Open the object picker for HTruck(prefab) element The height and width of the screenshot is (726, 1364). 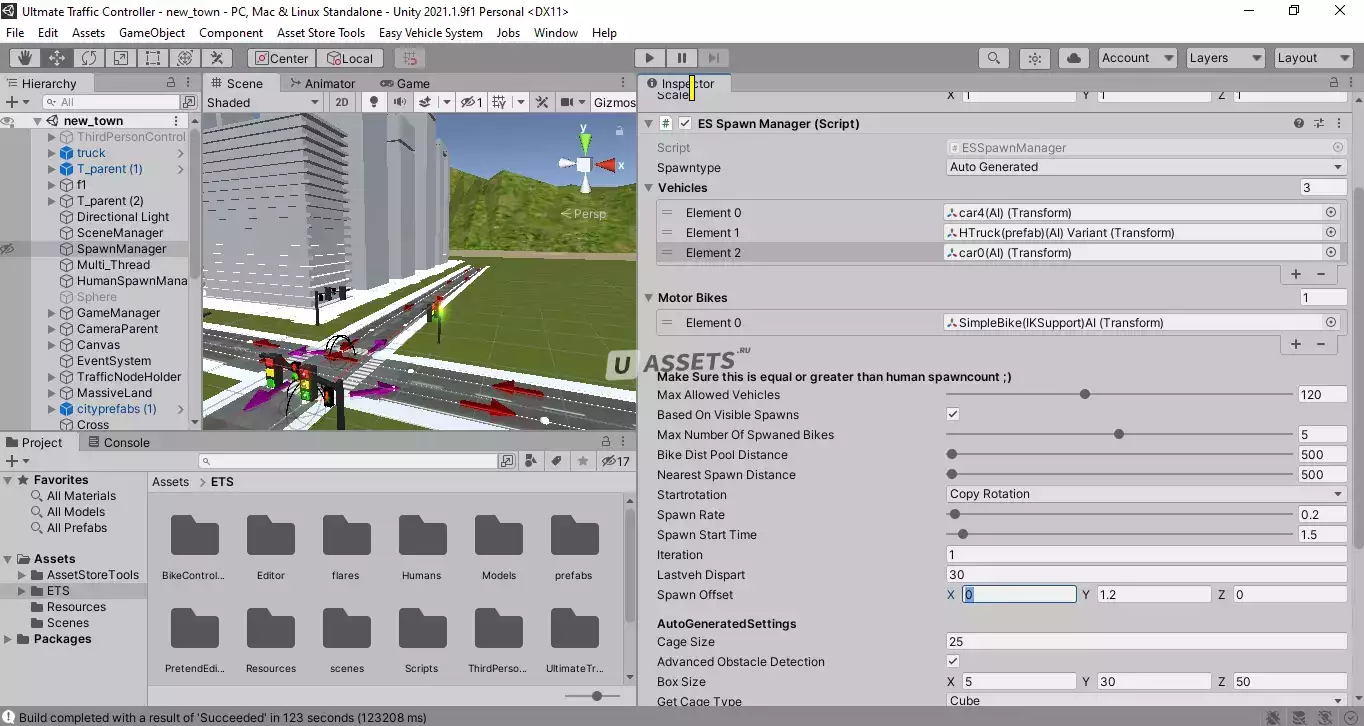click(1331, 232)
